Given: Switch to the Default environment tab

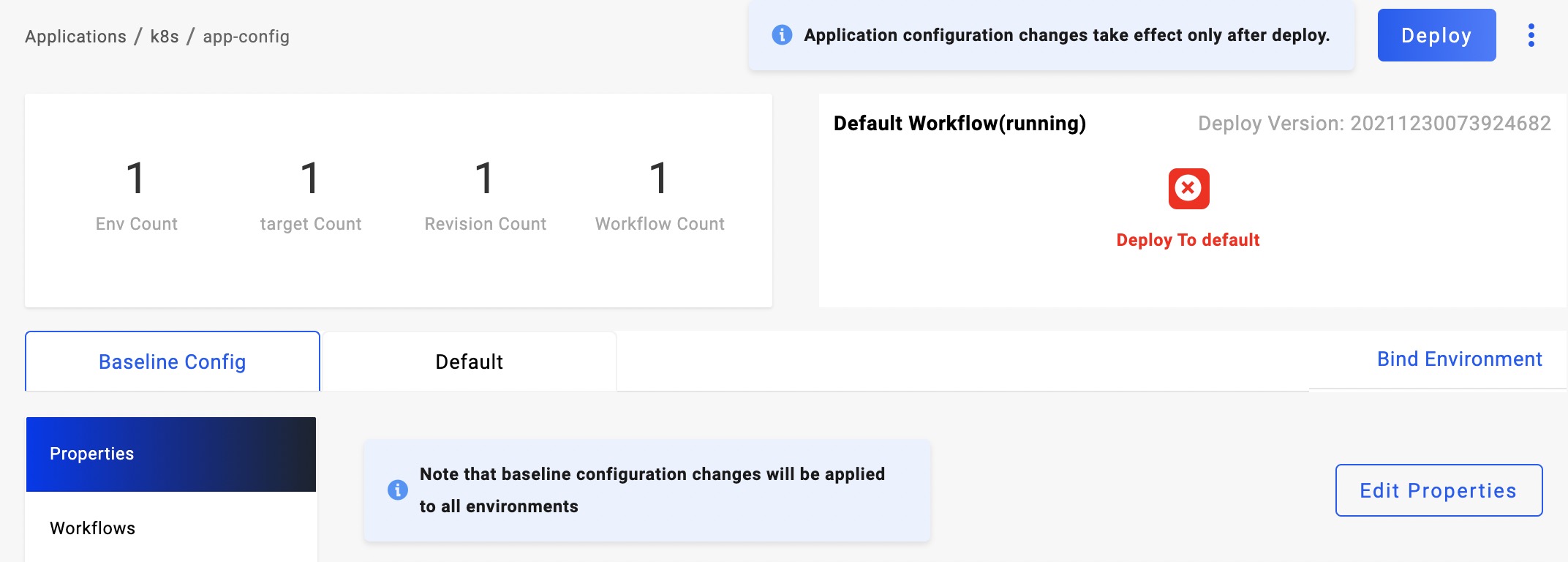Looking at the screenshot, I should pos(469,361).
